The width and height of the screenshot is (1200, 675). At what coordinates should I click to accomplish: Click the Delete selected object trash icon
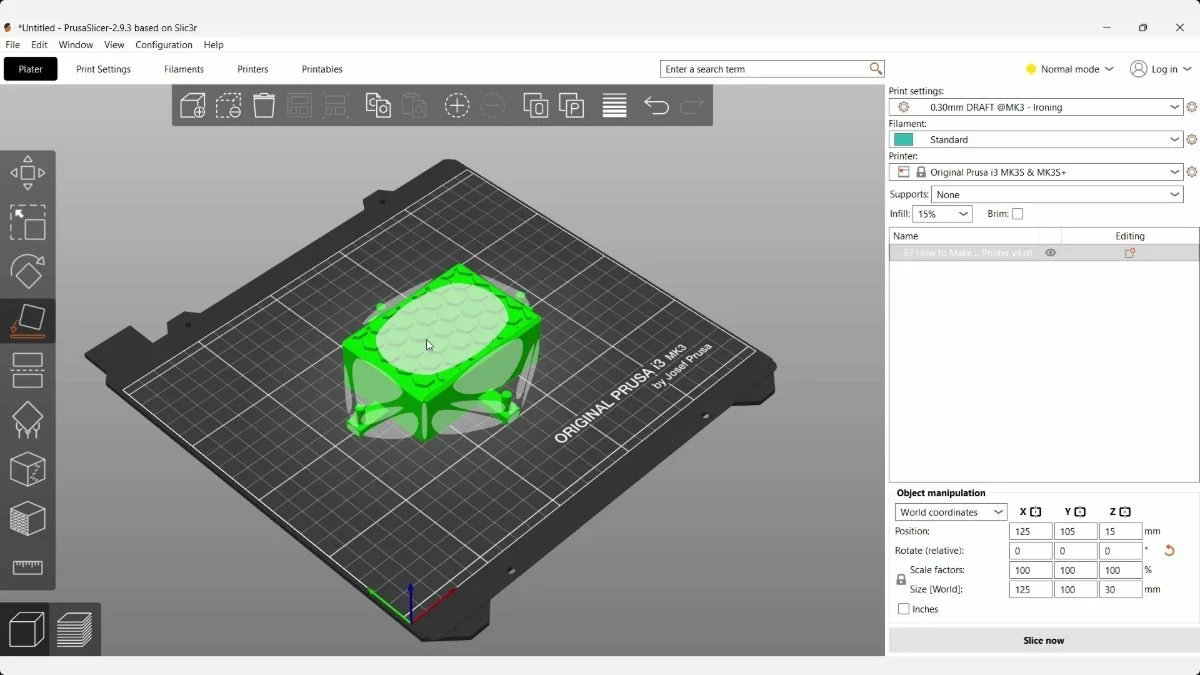tap(264, 105)
